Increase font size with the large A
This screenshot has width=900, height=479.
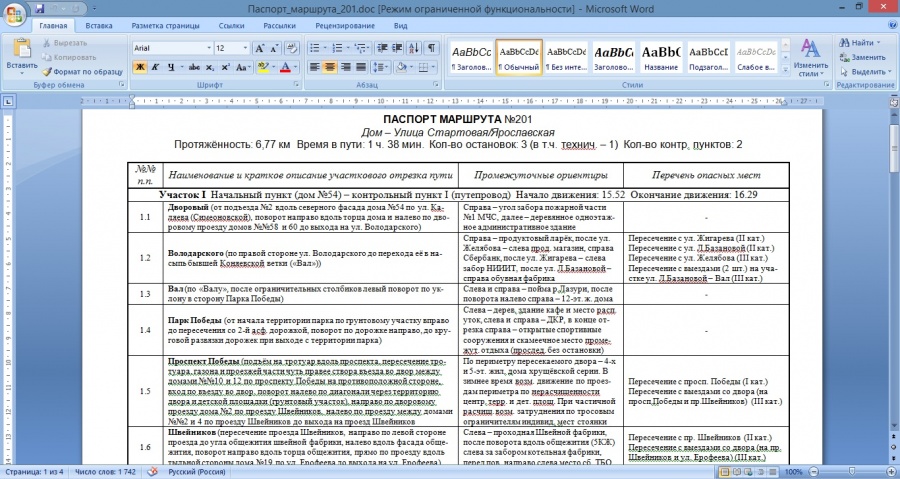click(259, 48)
